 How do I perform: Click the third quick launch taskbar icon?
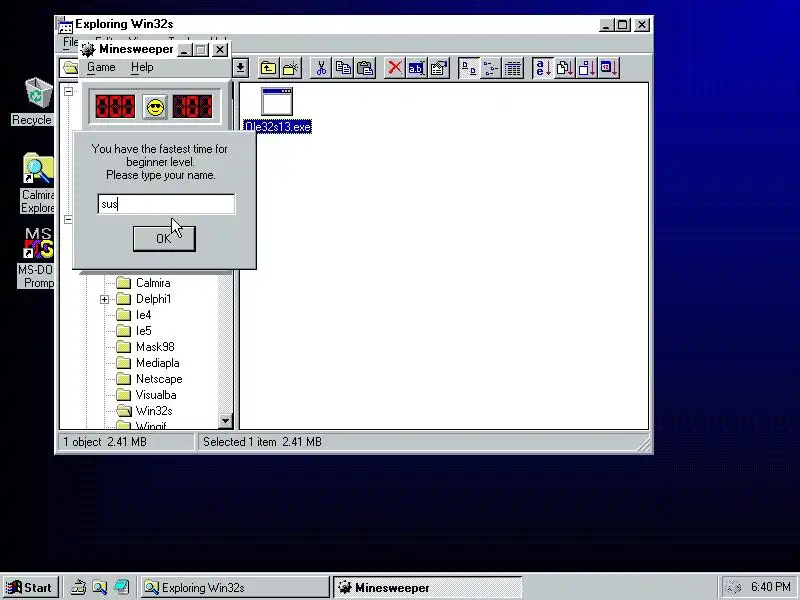coord(121,587)
